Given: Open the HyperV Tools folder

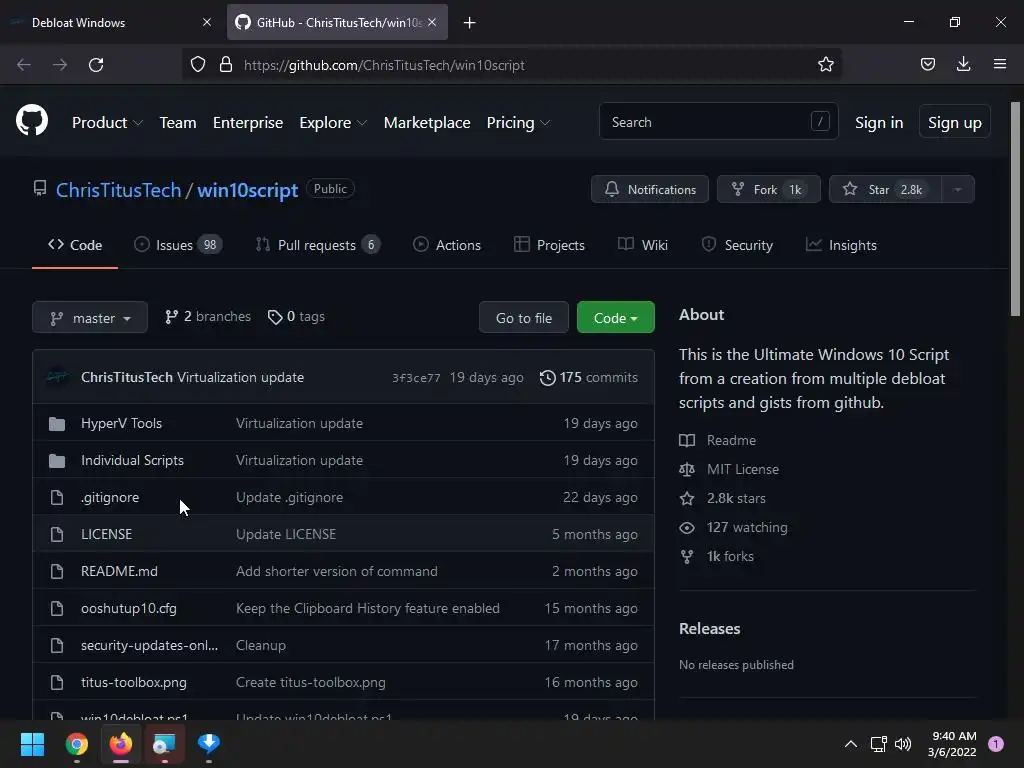Looking at the screenshot, I should (121, 423).
